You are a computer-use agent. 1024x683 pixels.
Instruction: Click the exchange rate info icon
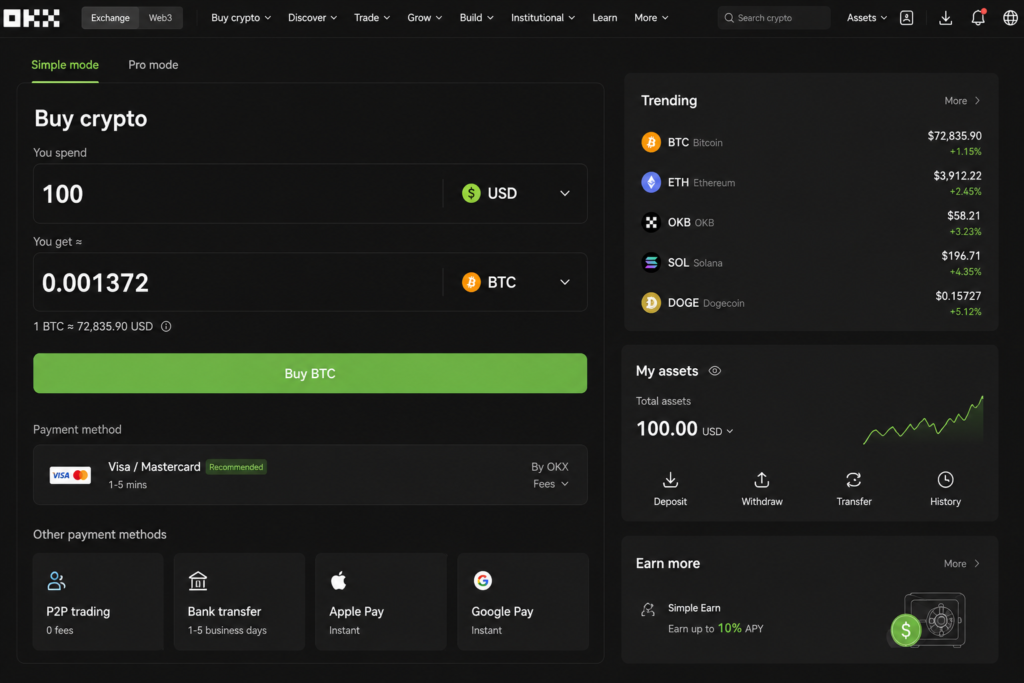click(166, 326)
